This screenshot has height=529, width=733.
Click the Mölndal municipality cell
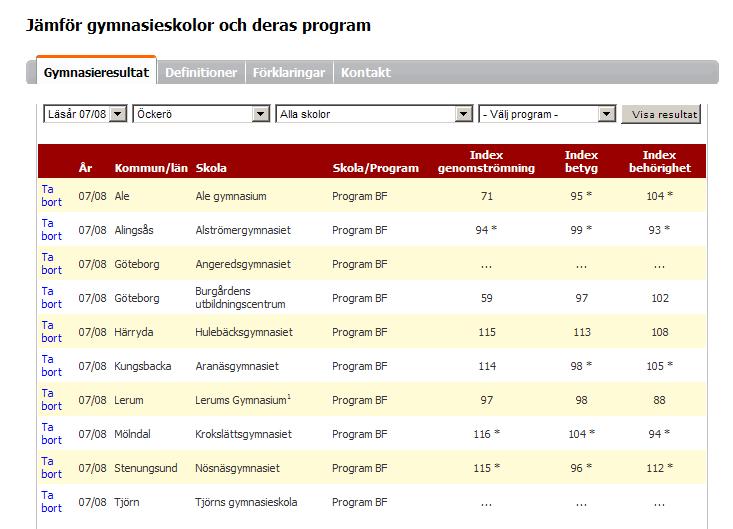tap(132, 434)
